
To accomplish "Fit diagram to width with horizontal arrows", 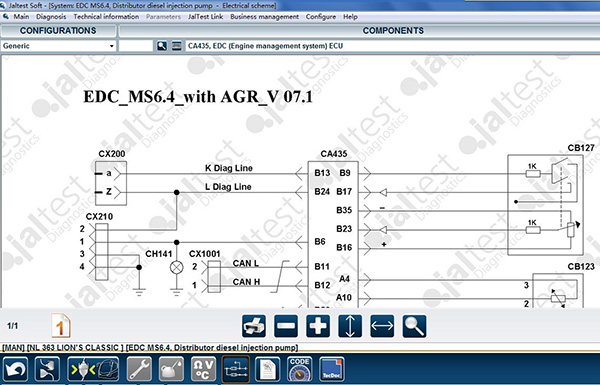I will click(382, 326).
